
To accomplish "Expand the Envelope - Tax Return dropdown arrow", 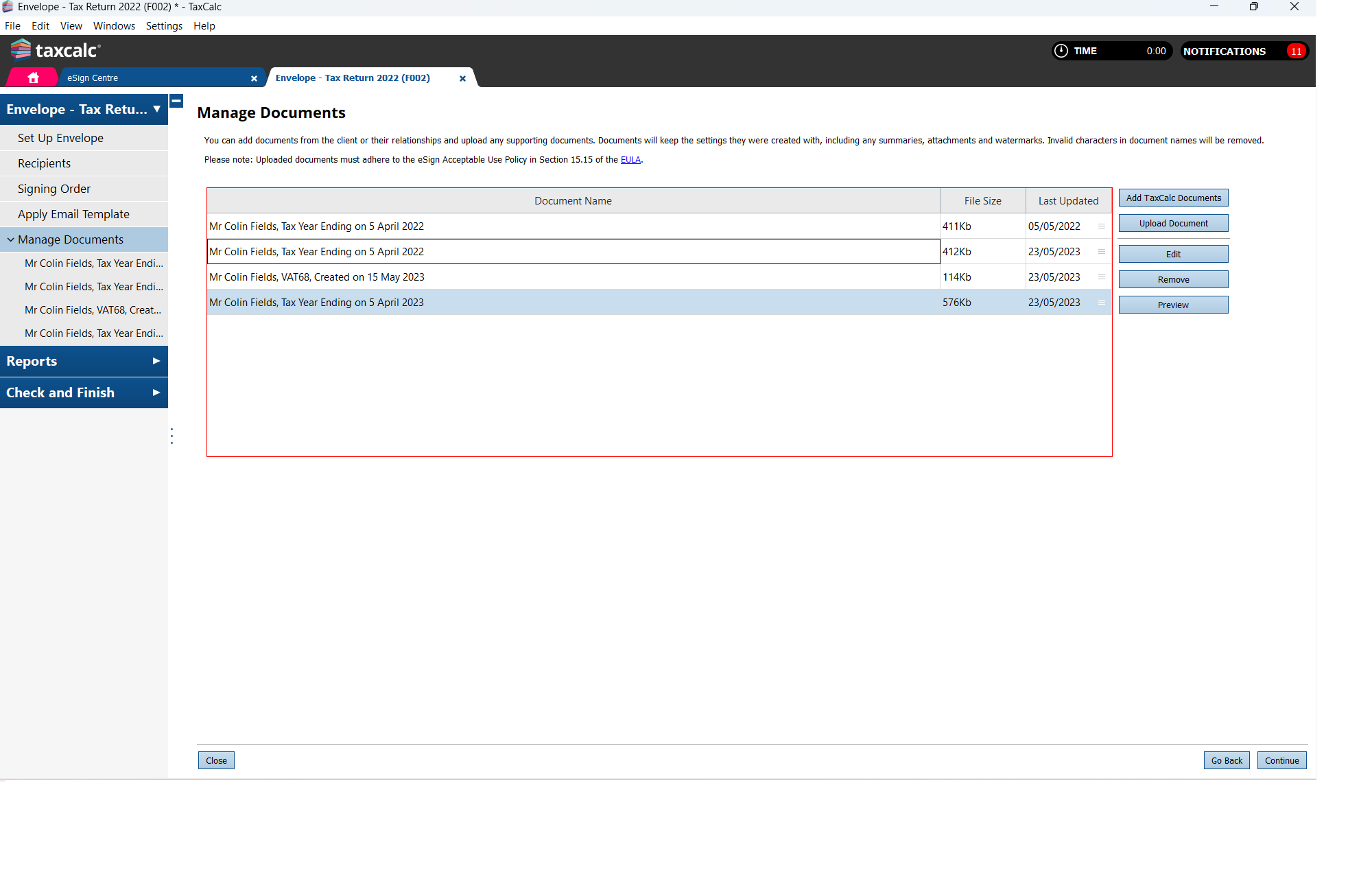I will (x=157, y=109).
